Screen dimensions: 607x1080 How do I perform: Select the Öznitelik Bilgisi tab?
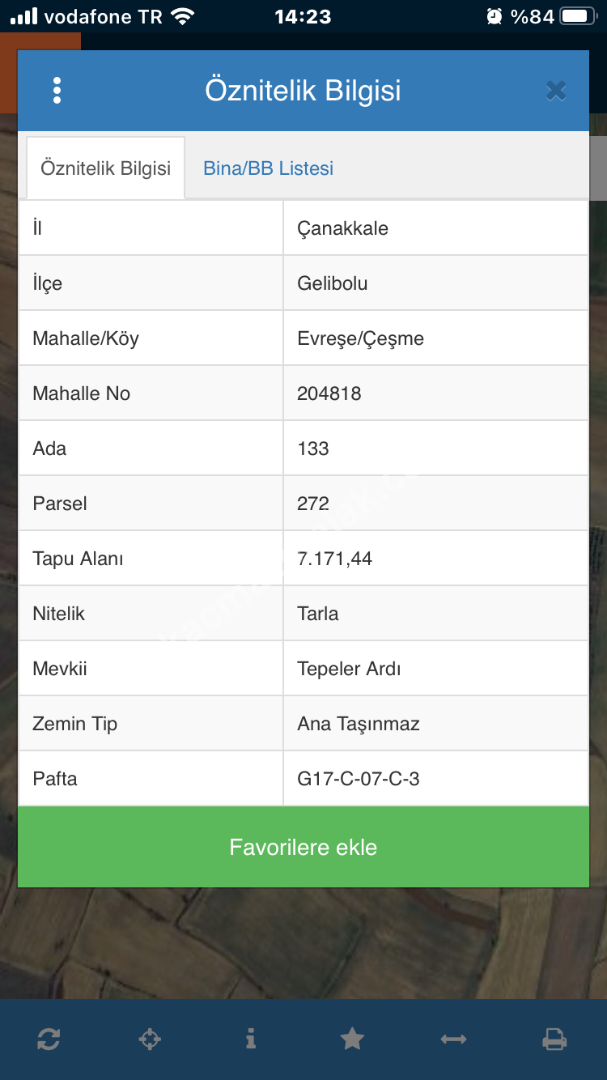click(x=105, y=169)
